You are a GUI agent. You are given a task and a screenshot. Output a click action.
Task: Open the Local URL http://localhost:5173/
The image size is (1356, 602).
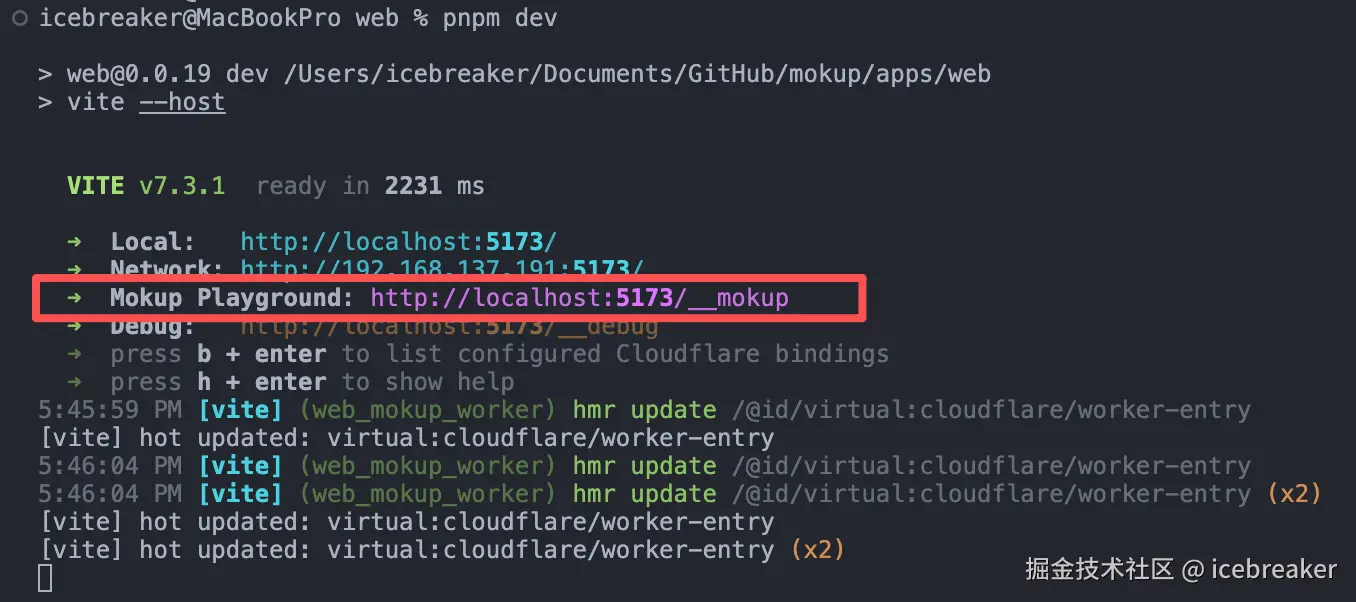click(x=397, y=240)
